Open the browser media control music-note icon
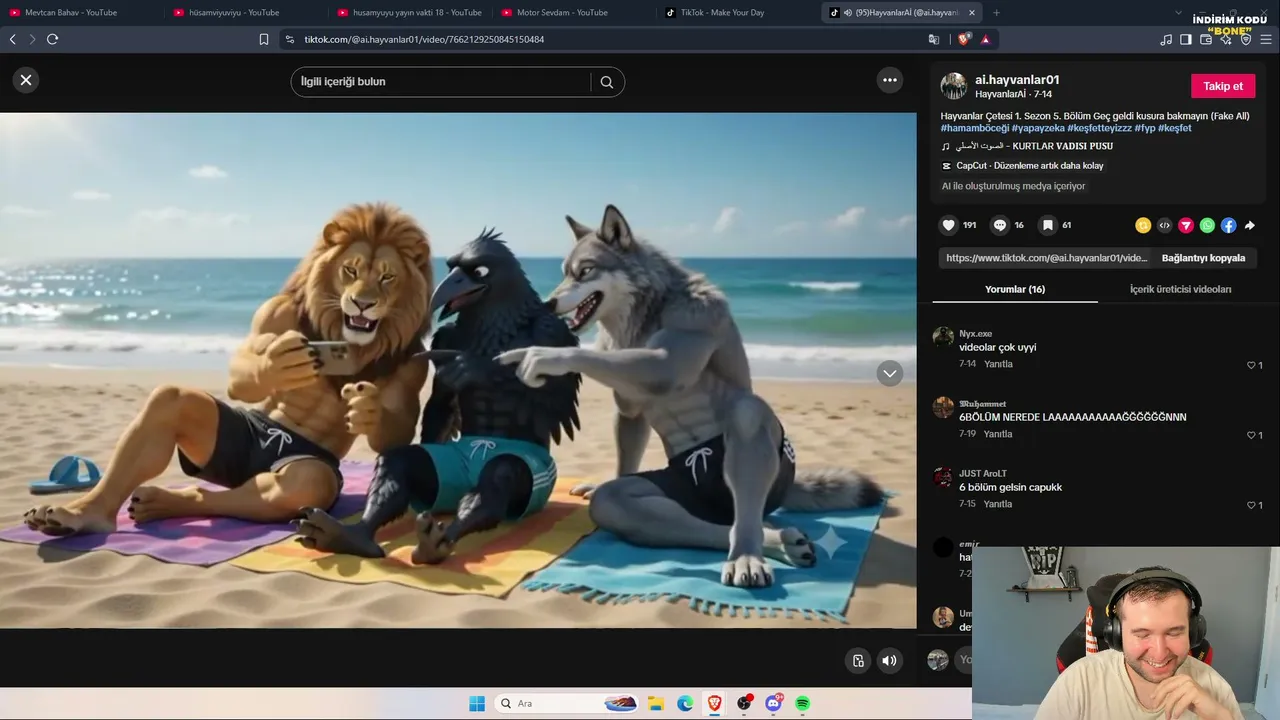This screenshot has height=720, width=1280. pyautogui.click(x=1166, y=39)
